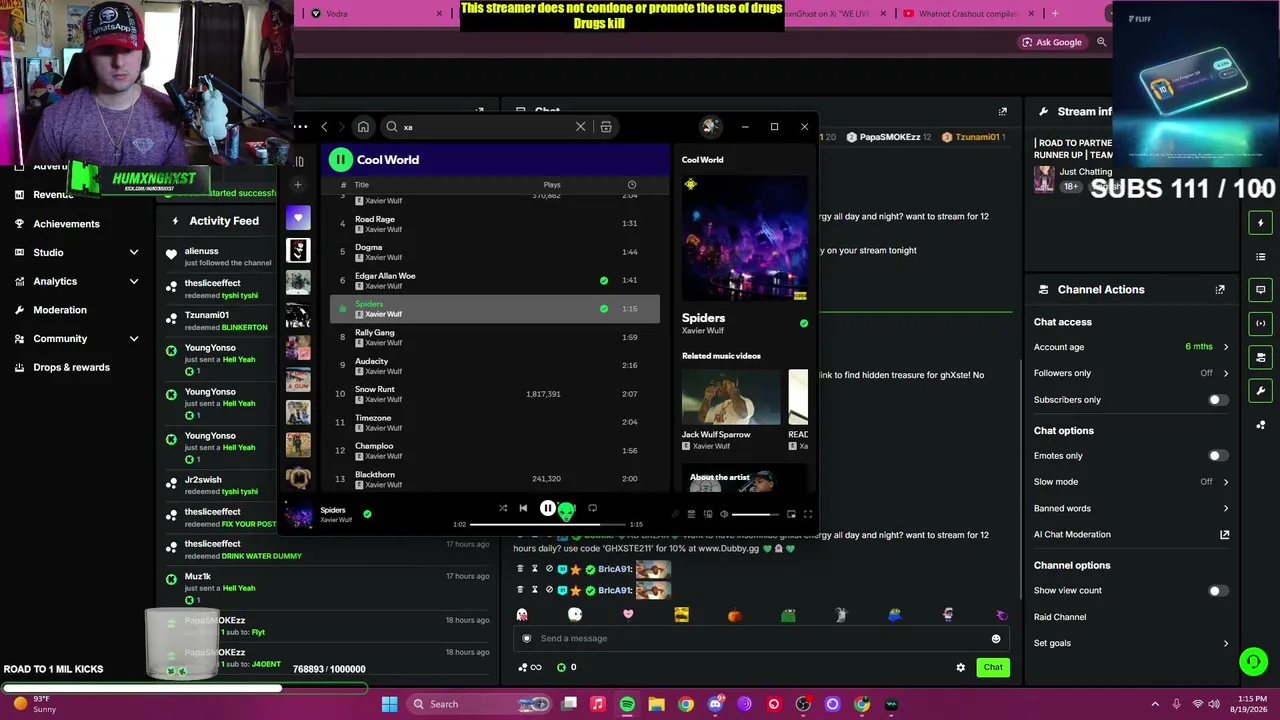Viewport: 1280px width, 720px height.
Task: Open Slow mode options
Action: click(x=1131, y=482)
